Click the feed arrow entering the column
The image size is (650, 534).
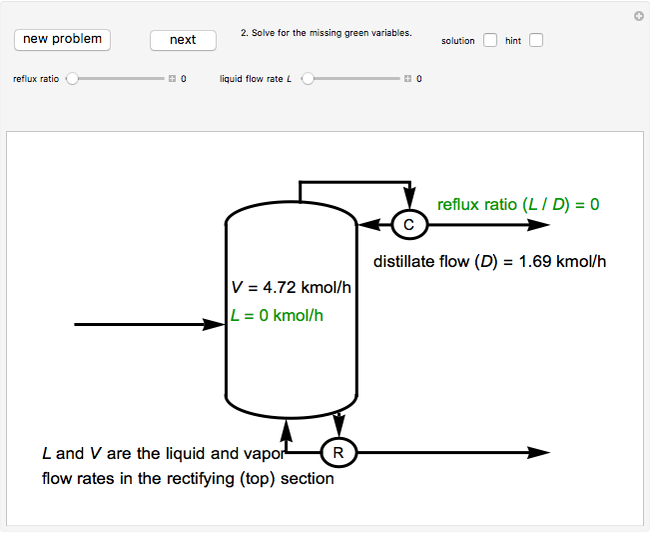click(150, 324)
